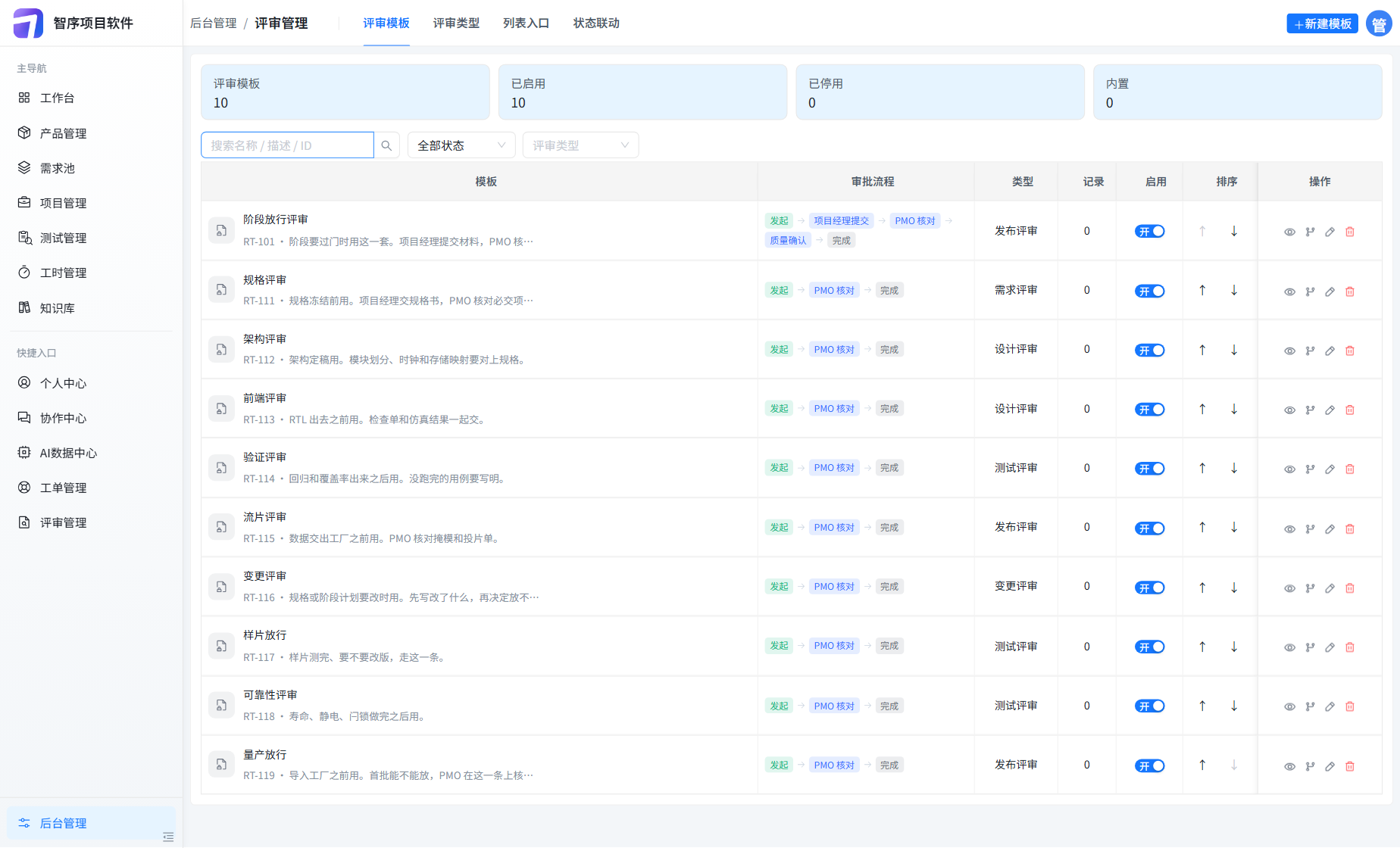The height and width of the screenshot is (848, 1400).
Task: Toggle the enable switch for 前端评审
Action: tap(1149, 410)
